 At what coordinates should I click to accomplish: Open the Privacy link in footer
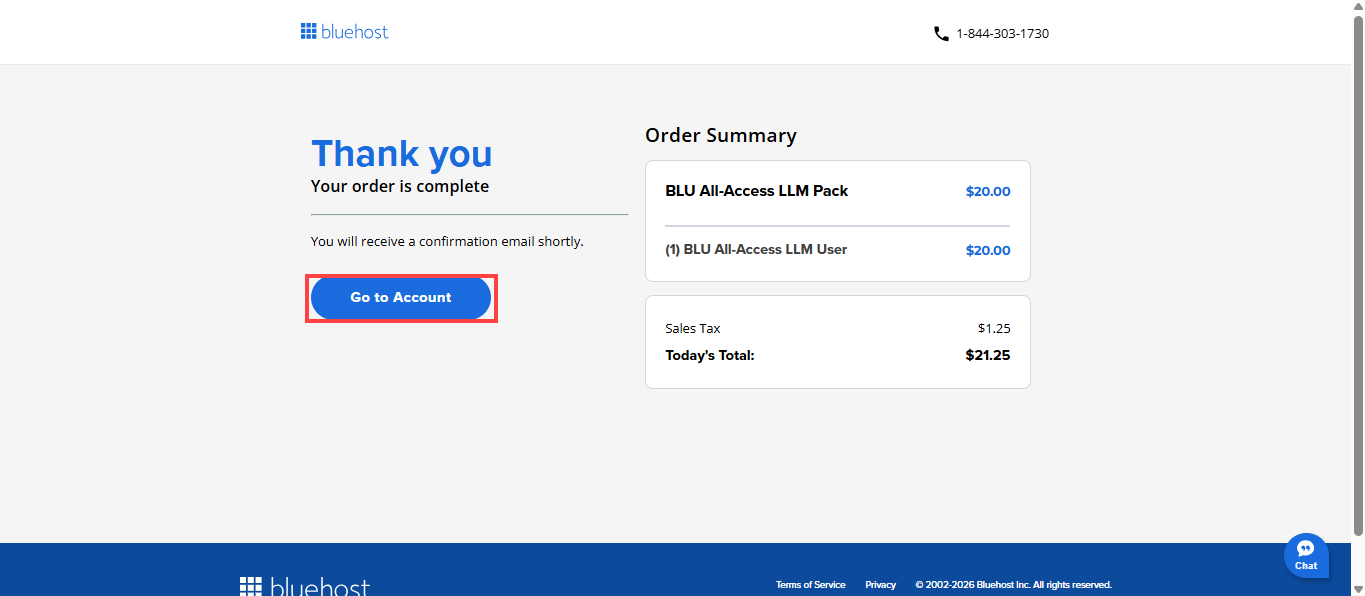[x=880, y=585]
